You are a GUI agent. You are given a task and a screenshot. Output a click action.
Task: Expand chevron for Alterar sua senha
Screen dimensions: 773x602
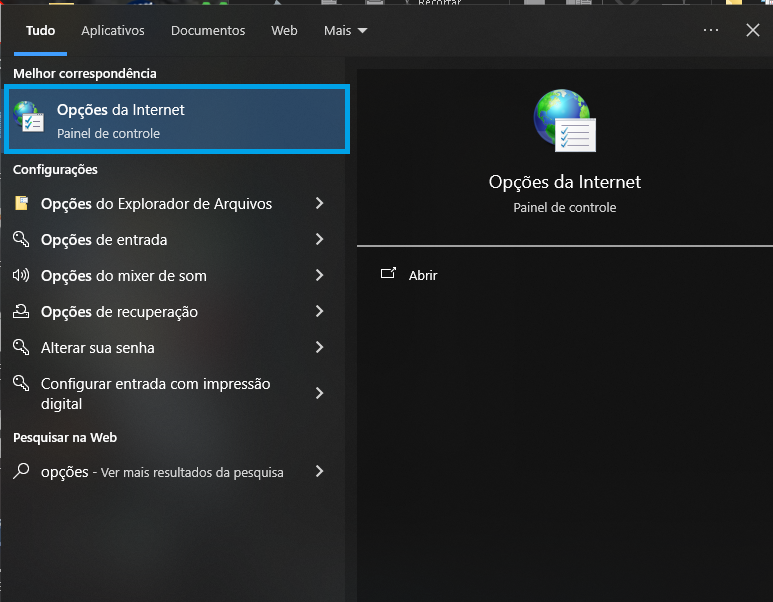point(319,347)
